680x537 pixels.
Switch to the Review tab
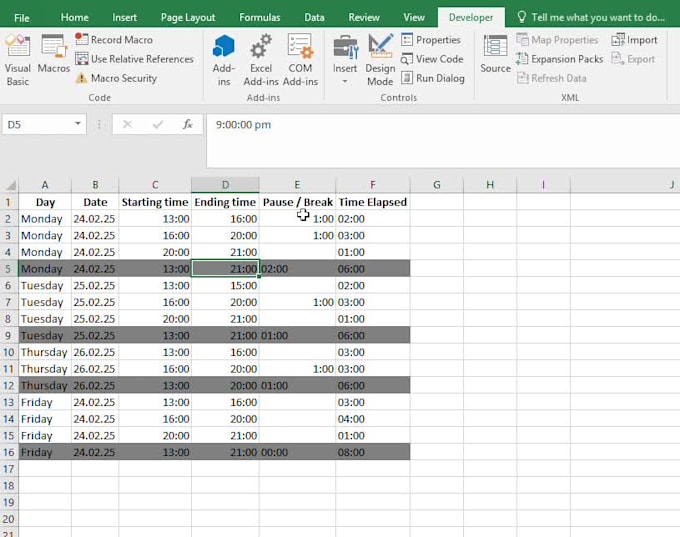(x=364, y=18)
